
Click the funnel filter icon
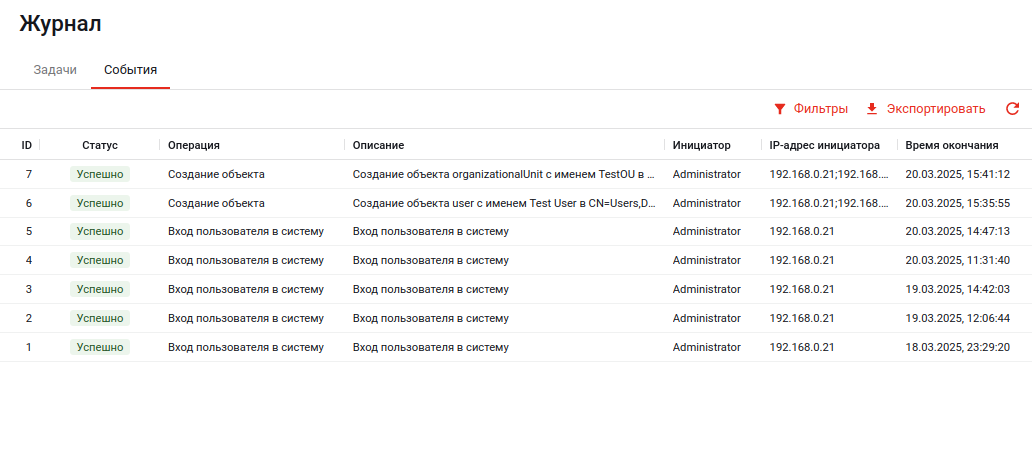pos(780,109)
